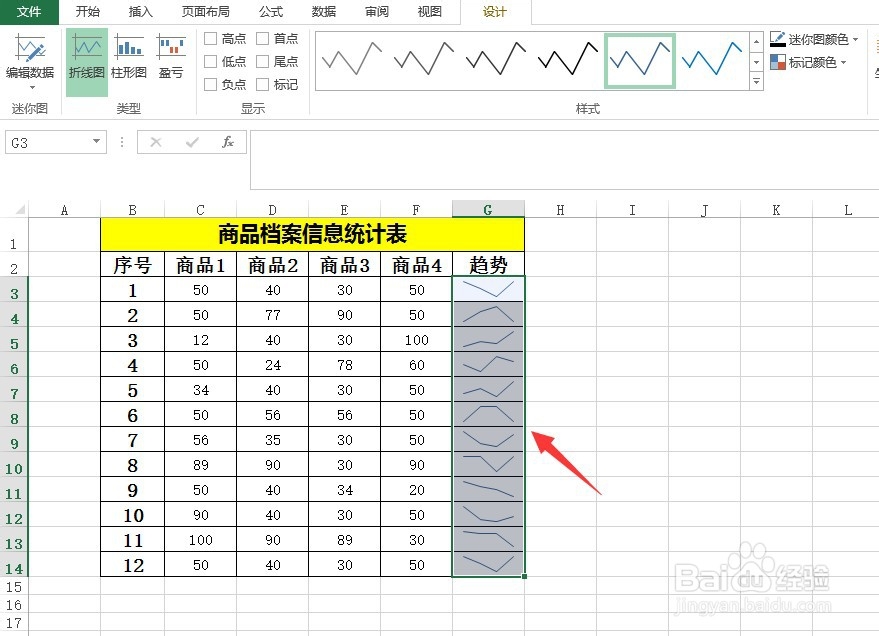Click the cell containing 78

pyautogui.click(x=344, y=365)
